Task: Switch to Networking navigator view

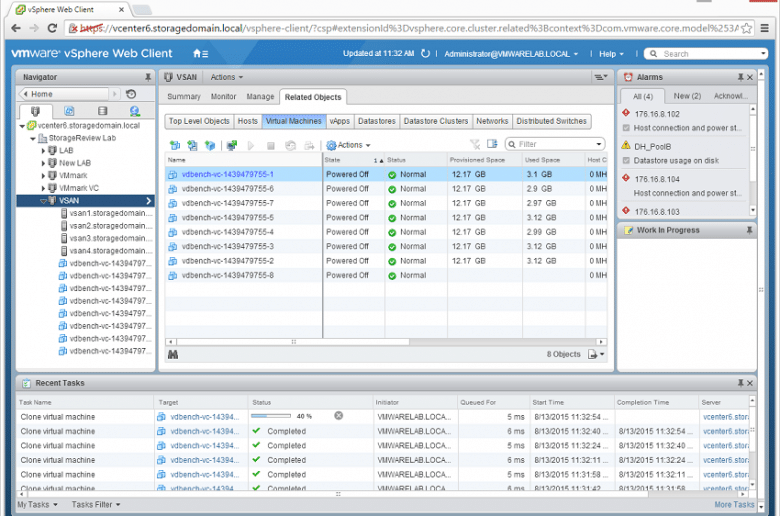Action: coord(134,111)
